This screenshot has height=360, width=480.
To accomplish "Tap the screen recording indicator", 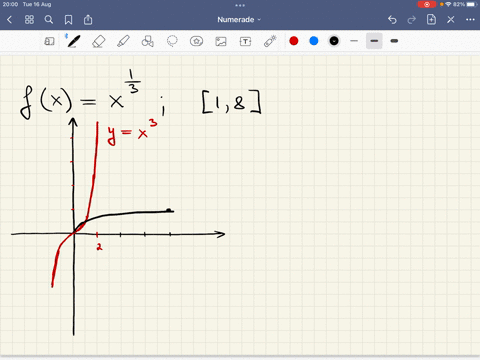I will [427, 4].
